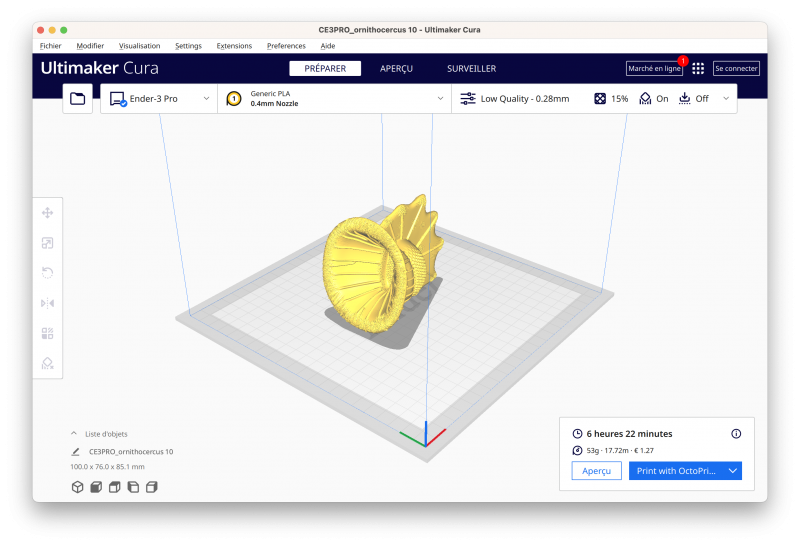Select the Scale tool in left toolbar
The height and width of the screenshot is (545, 800).
pos(47,243)
